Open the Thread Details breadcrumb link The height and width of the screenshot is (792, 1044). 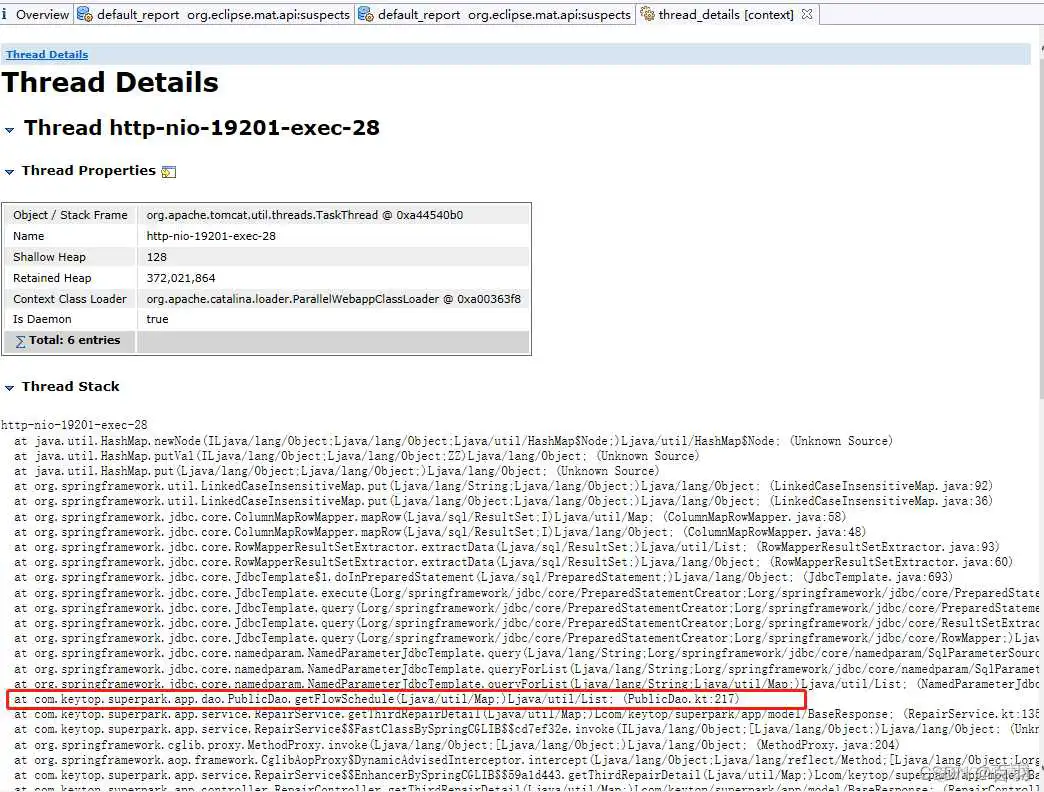[47, 55]
